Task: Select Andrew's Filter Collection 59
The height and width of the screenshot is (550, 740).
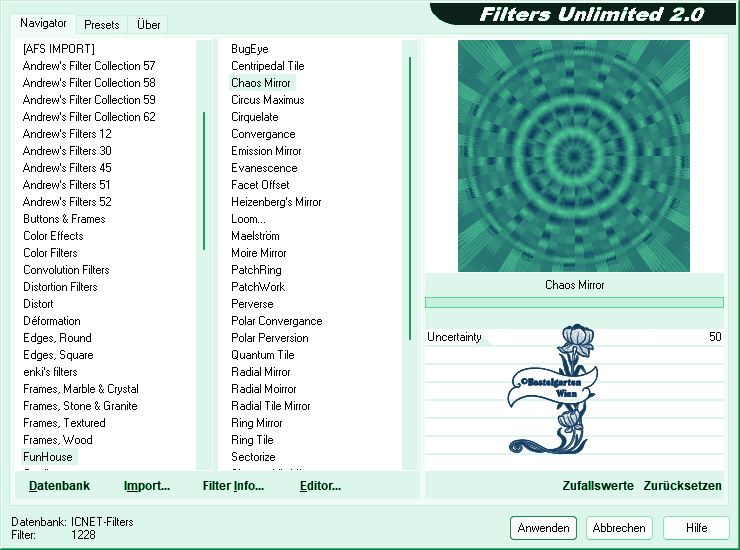Action: pyautogui.click(x=89, y=100)
